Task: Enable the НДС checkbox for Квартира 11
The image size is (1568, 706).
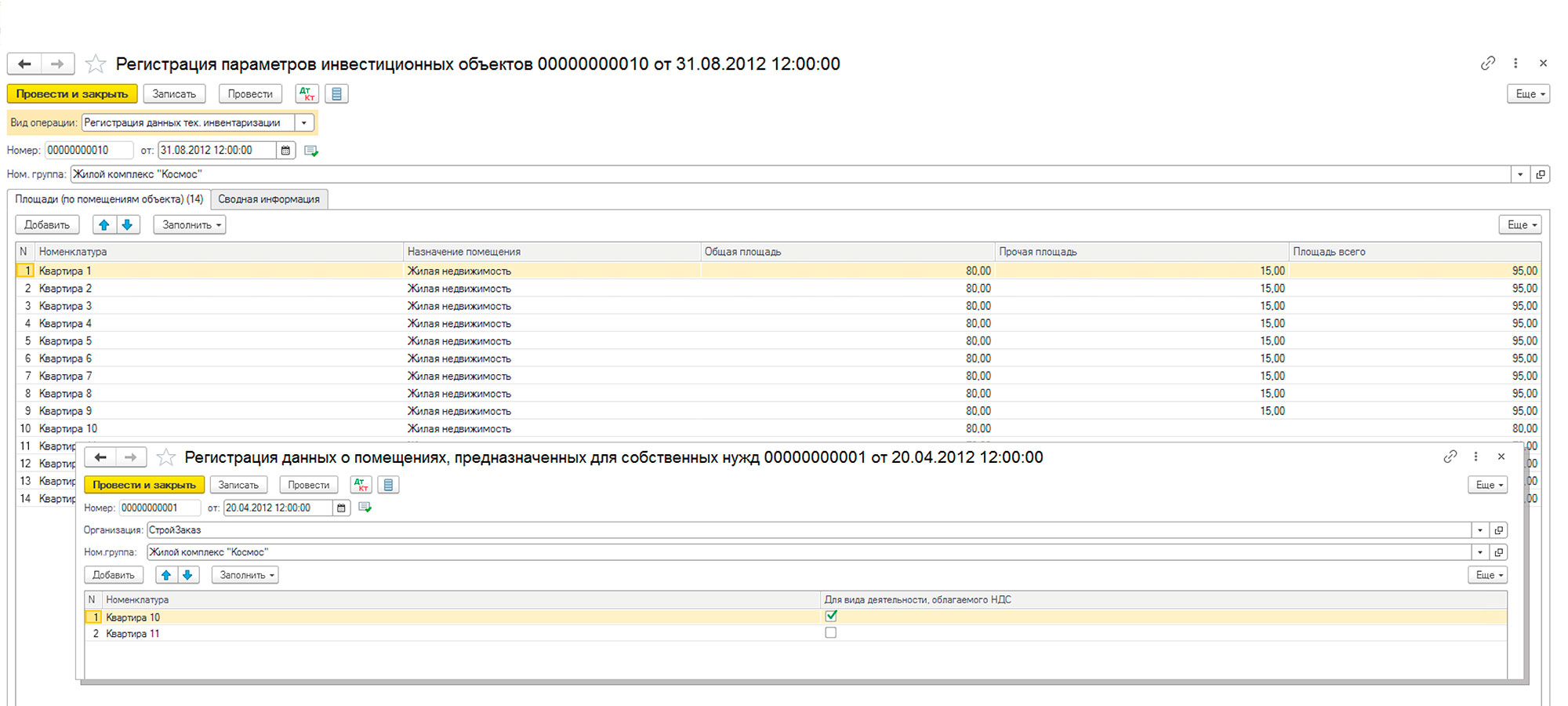Action: tap(831, 633)
